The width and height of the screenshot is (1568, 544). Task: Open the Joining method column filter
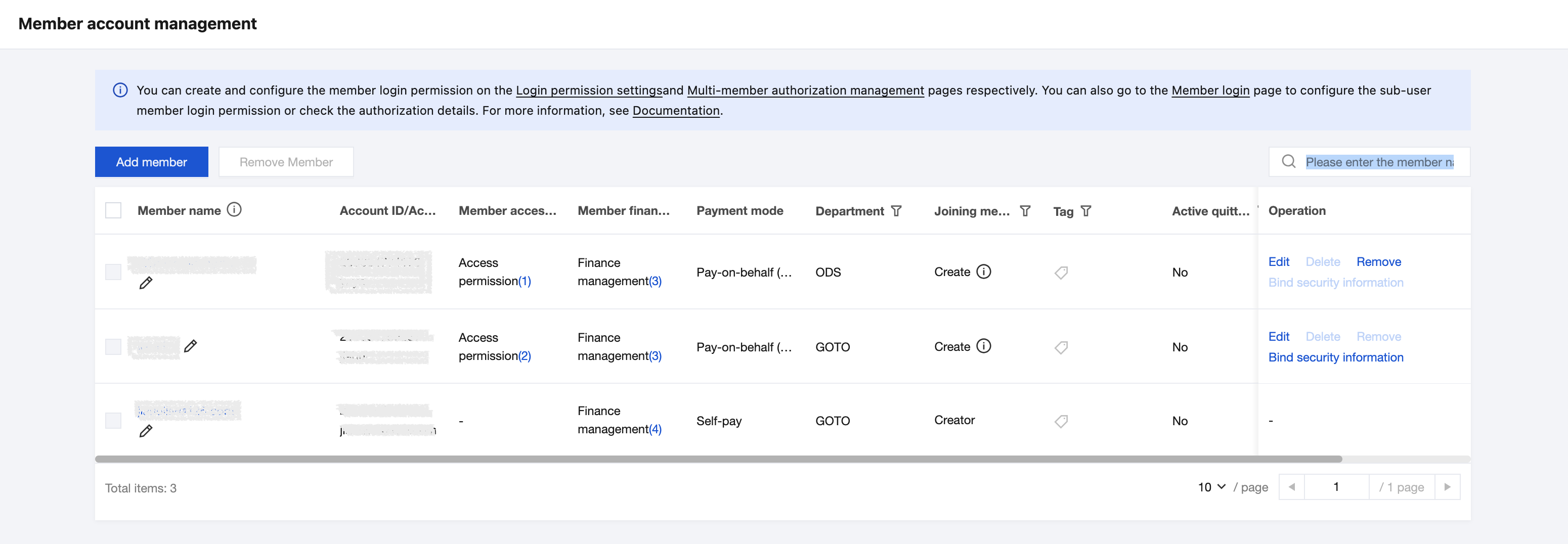click(1025, 211)
